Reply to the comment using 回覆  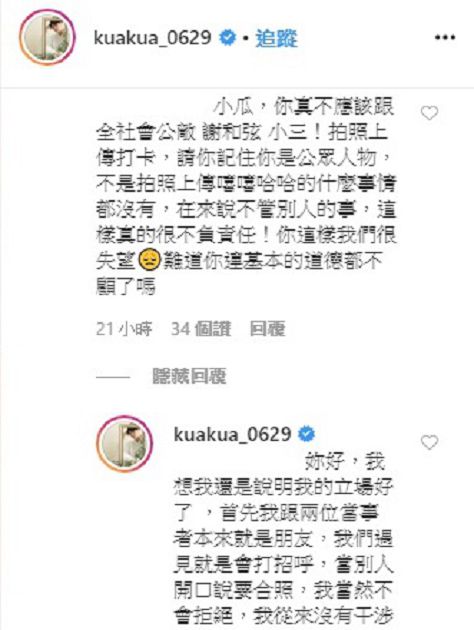268,329
